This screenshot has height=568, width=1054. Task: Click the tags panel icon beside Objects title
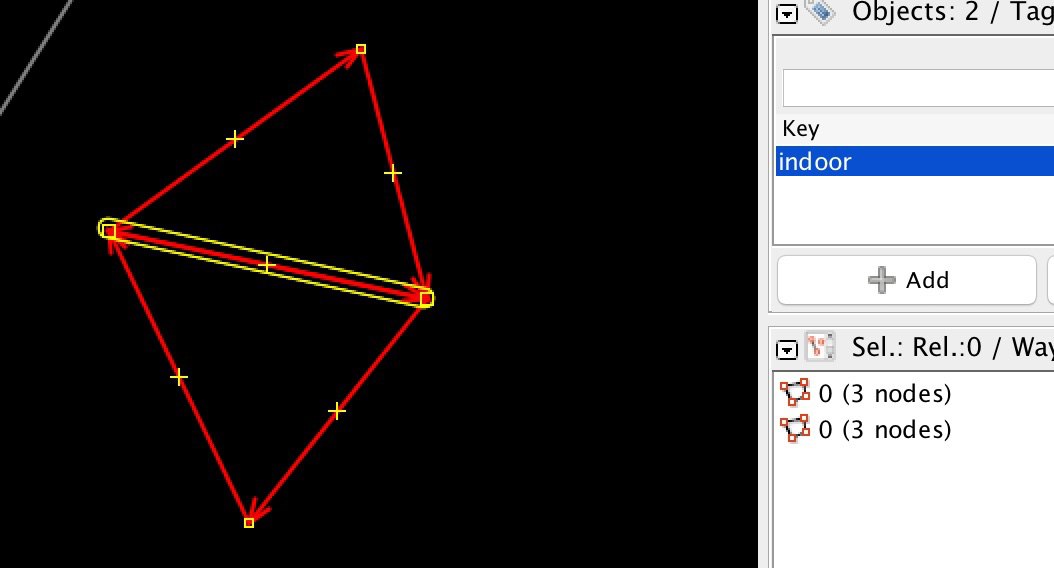pyautogui.click(x=820, y=11)
